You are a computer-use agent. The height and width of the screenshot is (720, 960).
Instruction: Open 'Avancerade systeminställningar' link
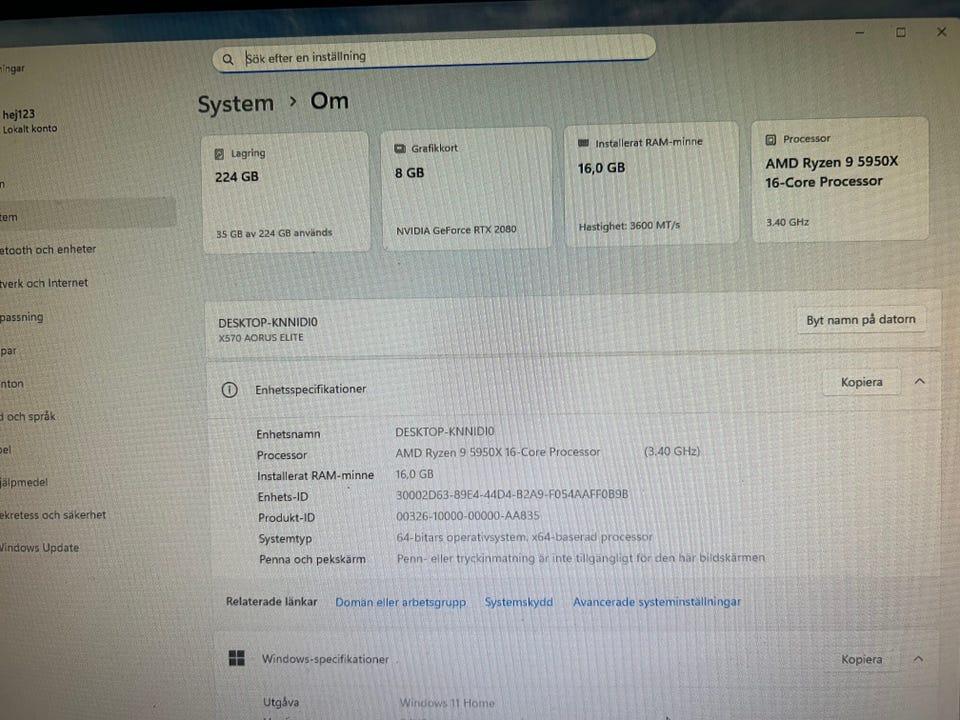pos(656,602)
